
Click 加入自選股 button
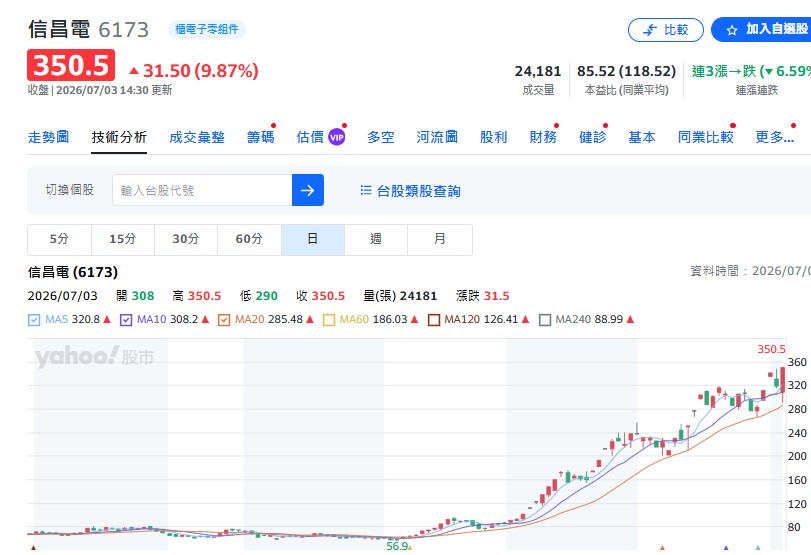[761, 30]
